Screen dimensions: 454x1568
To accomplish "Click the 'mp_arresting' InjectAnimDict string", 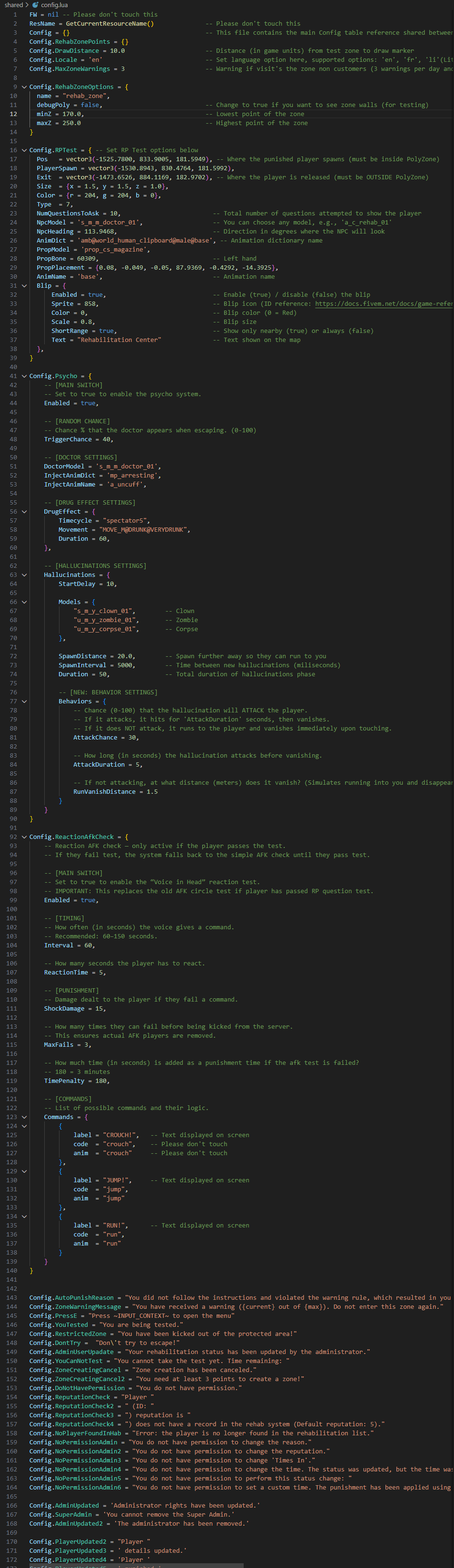I will click(x=133, y=476).
